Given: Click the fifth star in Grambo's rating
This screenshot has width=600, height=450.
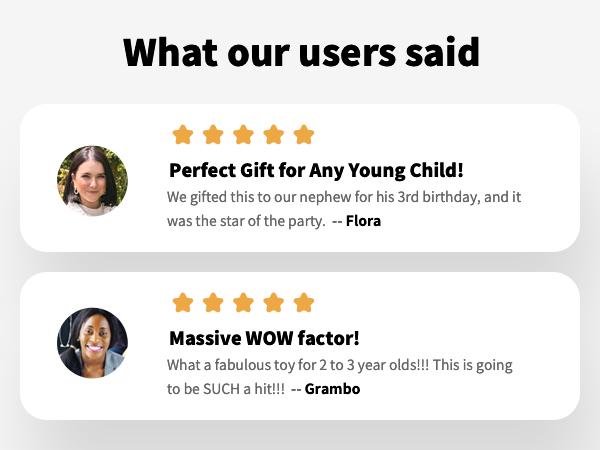Looking at the screenshot, I should pyautogui.click(x=304, y=302).
